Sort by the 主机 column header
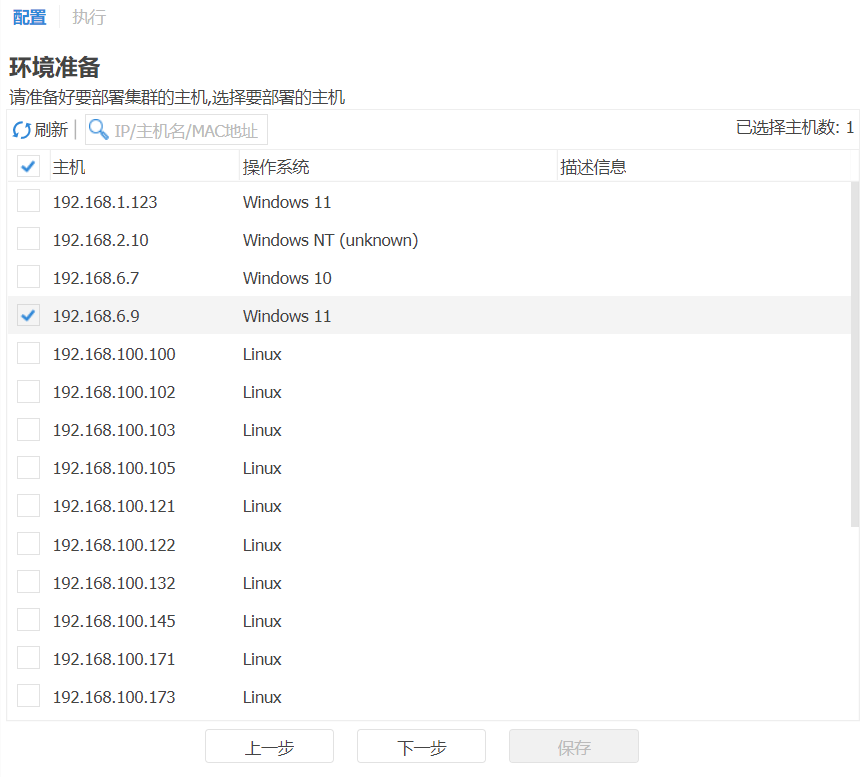861x777 pixels. 69,167
